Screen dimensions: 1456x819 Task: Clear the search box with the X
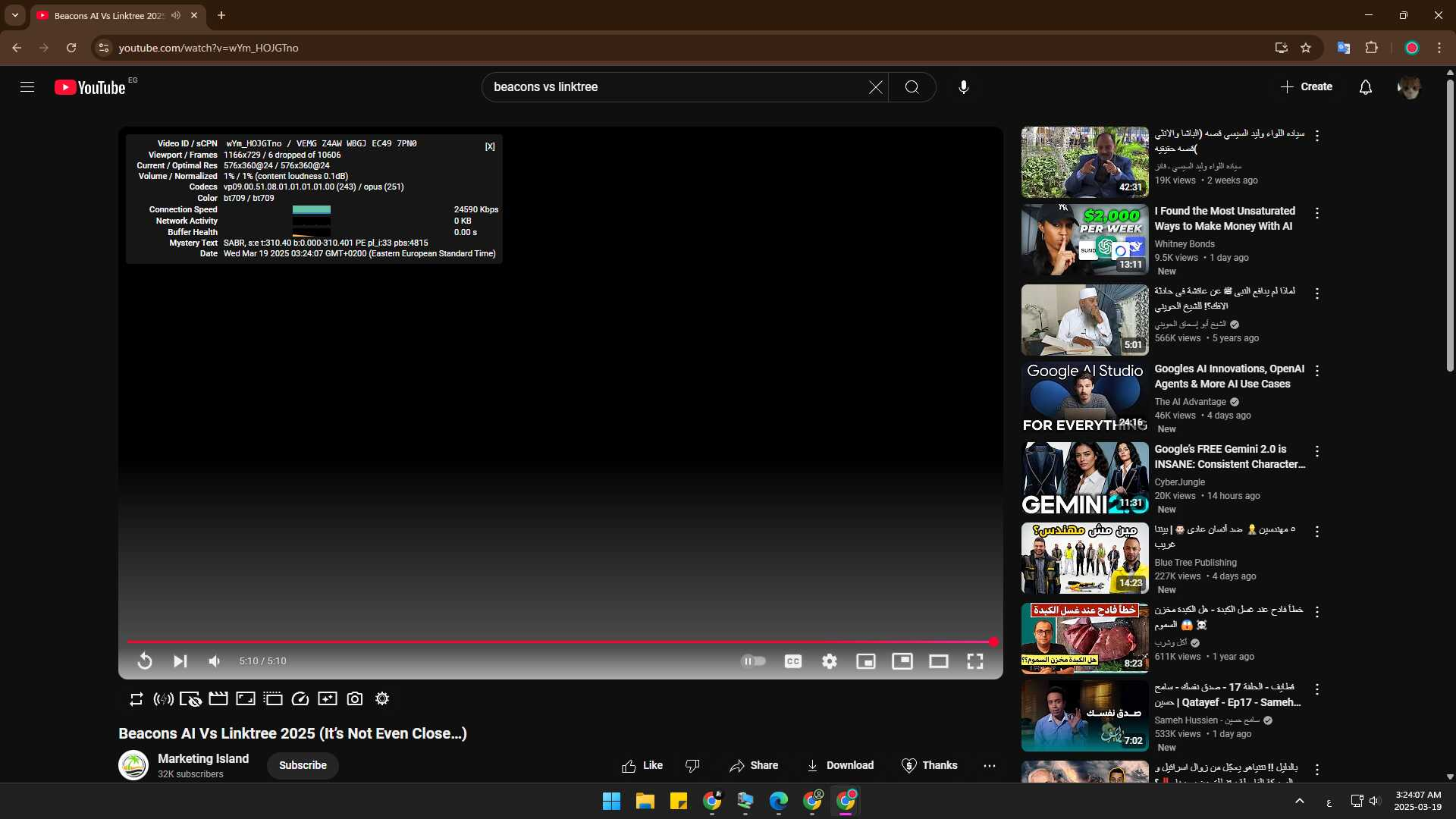[875, 87]
